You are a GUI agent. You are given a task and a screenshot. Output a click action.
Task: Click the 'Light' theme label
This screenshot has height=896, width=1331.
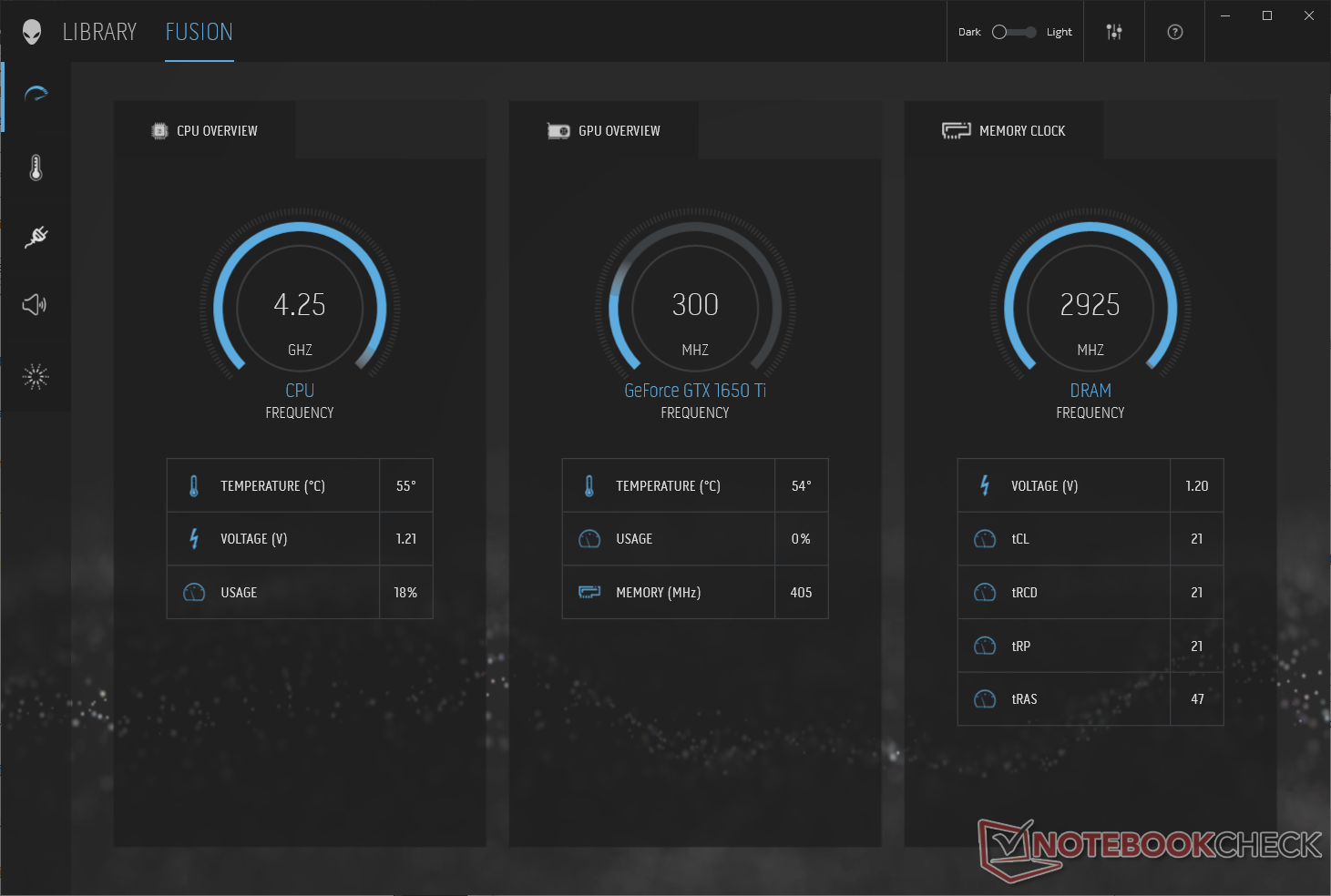coord(1060,32)
